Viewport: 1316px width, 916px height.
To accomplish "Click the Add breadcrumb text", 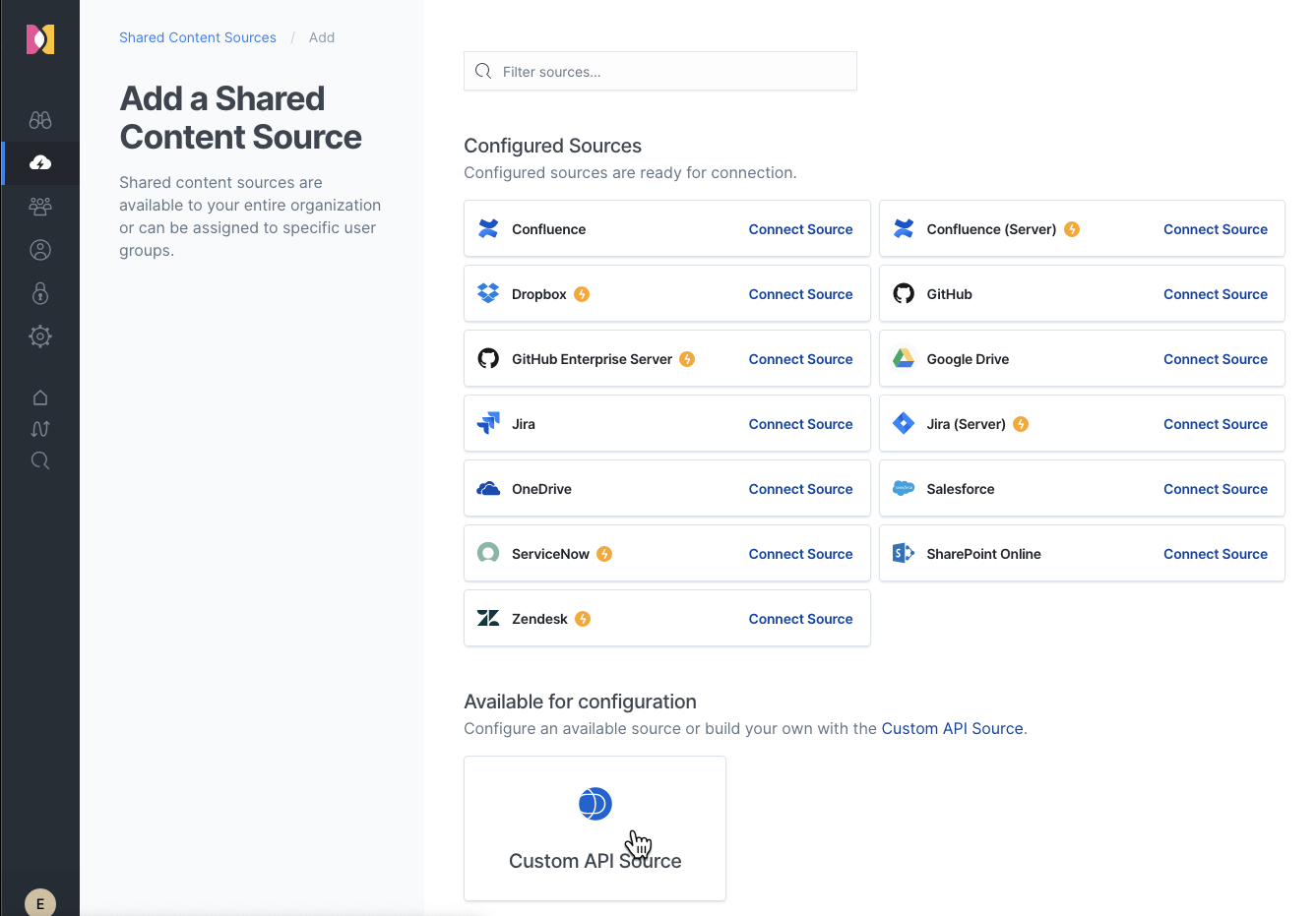I will pos(322,37).
